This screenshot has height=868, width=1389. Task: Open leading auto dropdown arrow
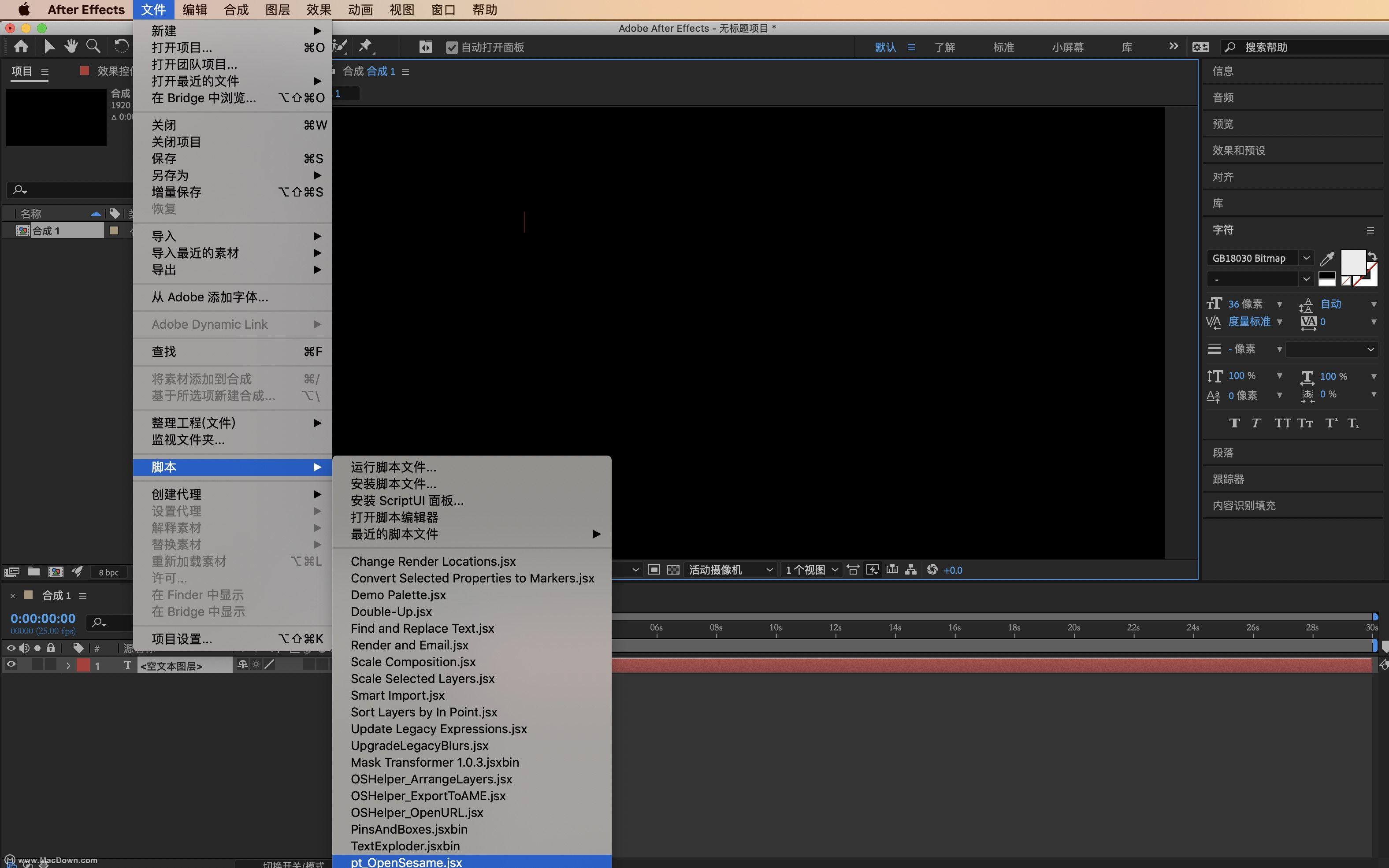coord(1374,304)
